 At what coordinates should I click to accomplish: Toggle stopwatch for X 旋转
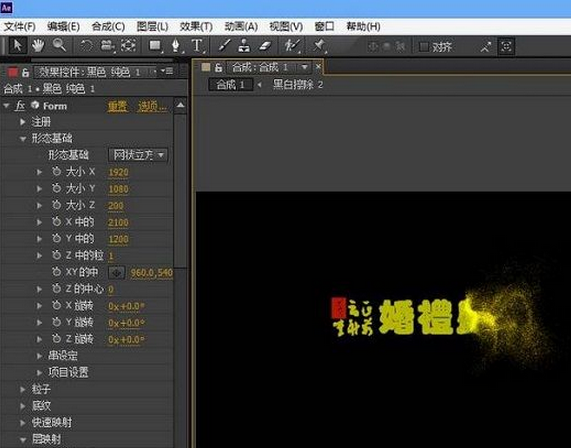point(56,306)
